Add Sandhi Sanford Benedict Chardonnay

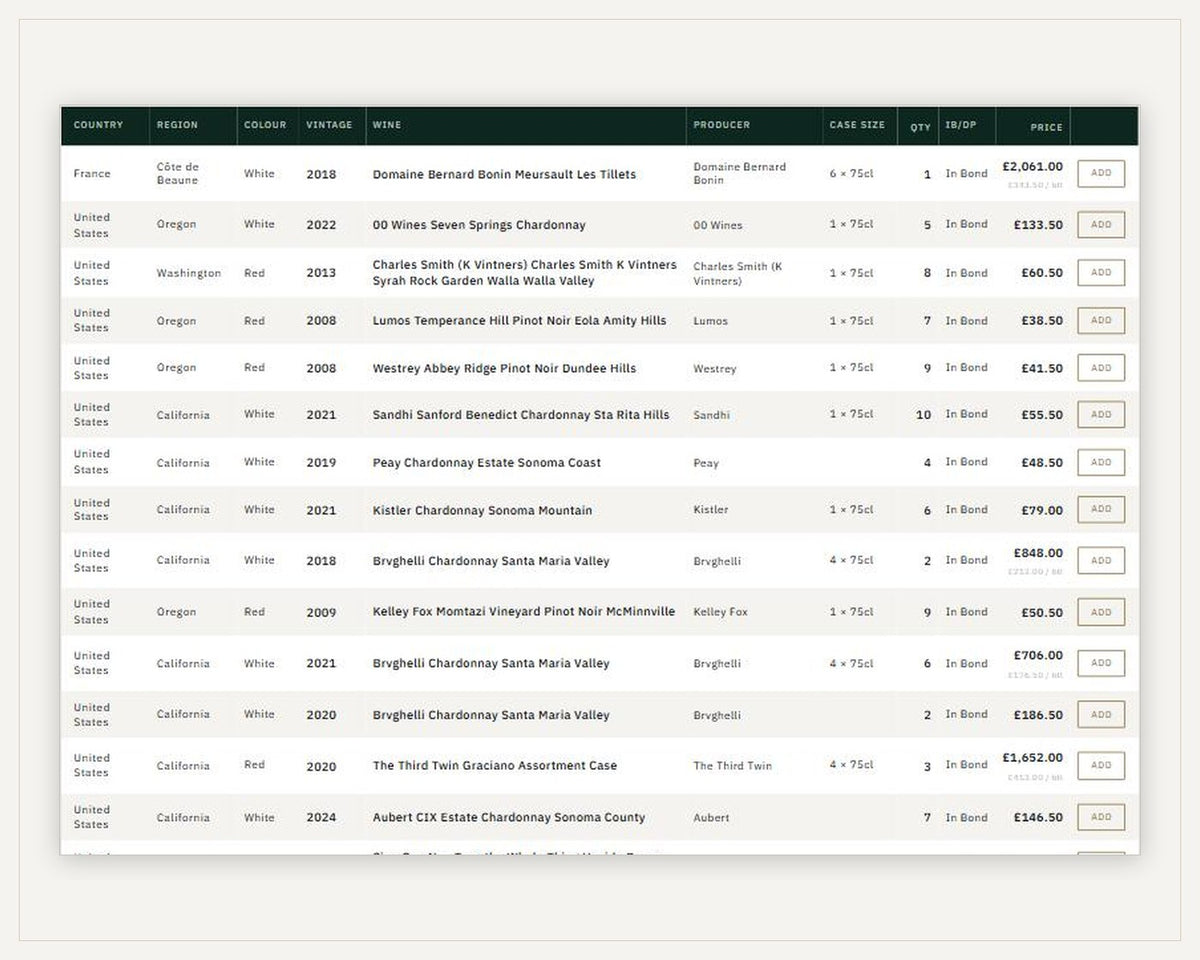[x=1101, y=414]
